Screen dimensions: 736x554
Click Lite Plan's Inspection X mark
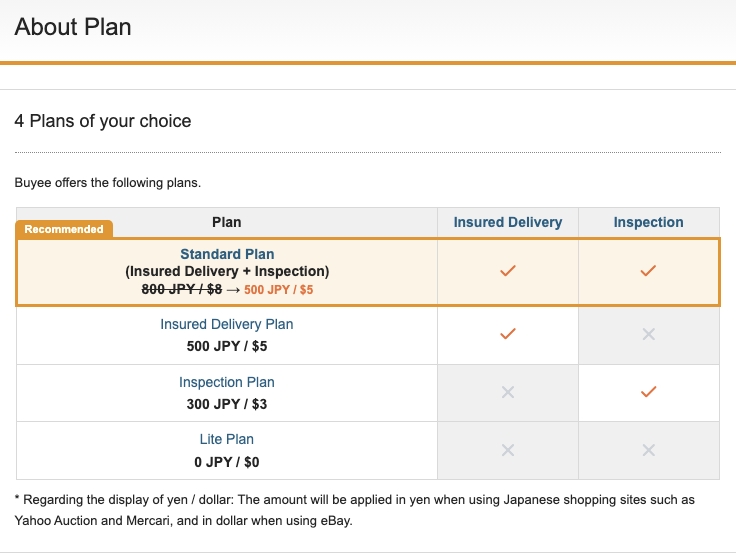pyautogui.click(x=649, y=450)
